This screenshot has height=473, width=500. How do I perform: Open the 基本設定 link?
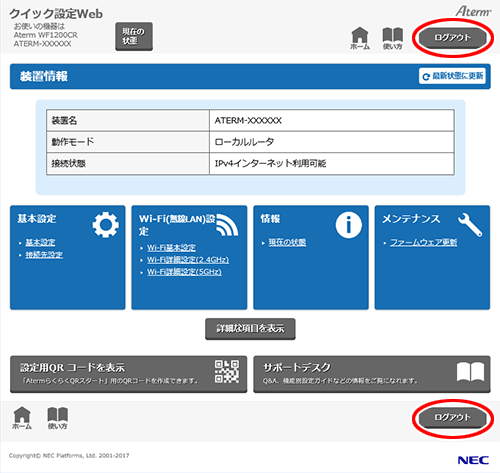tap(40, 242)
